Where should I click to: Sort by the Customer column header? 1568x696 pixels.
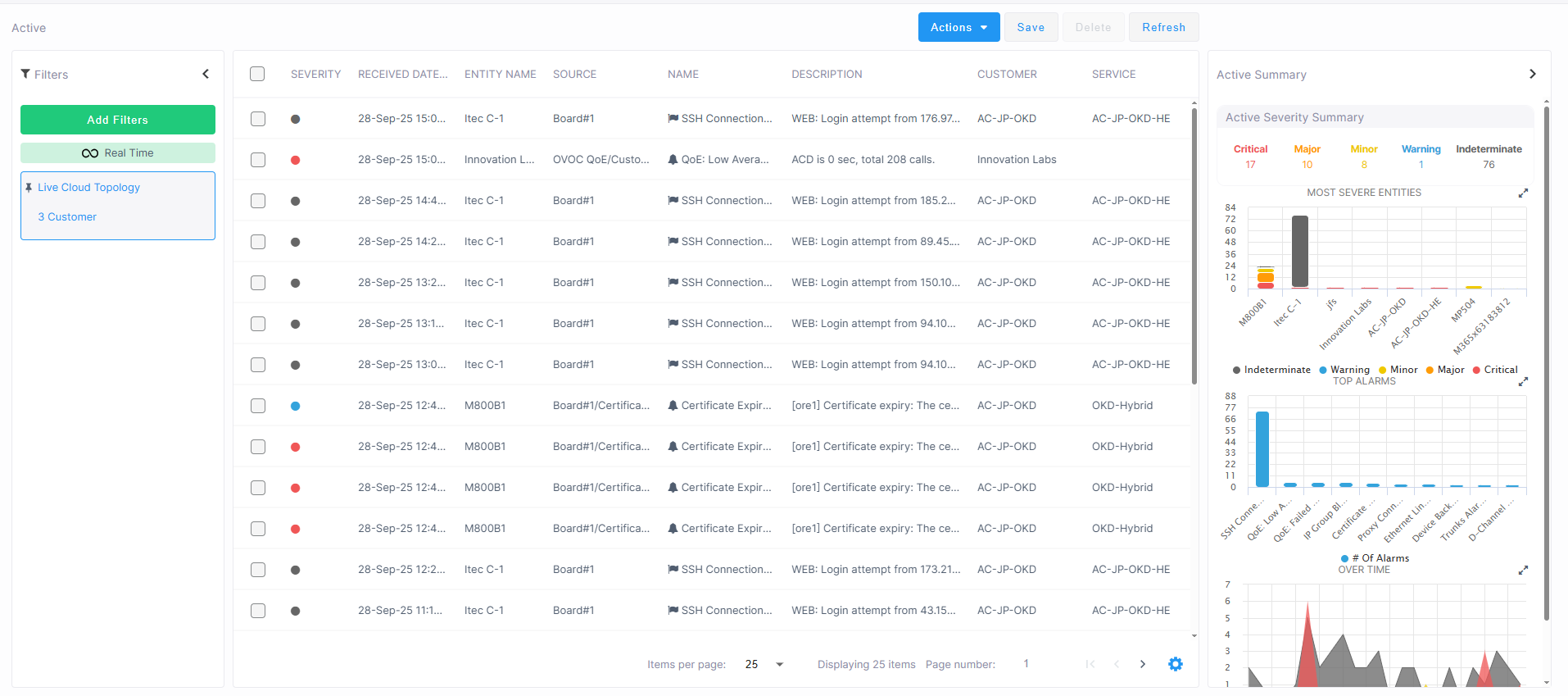pyautogui.click(x=1006, y=74)
